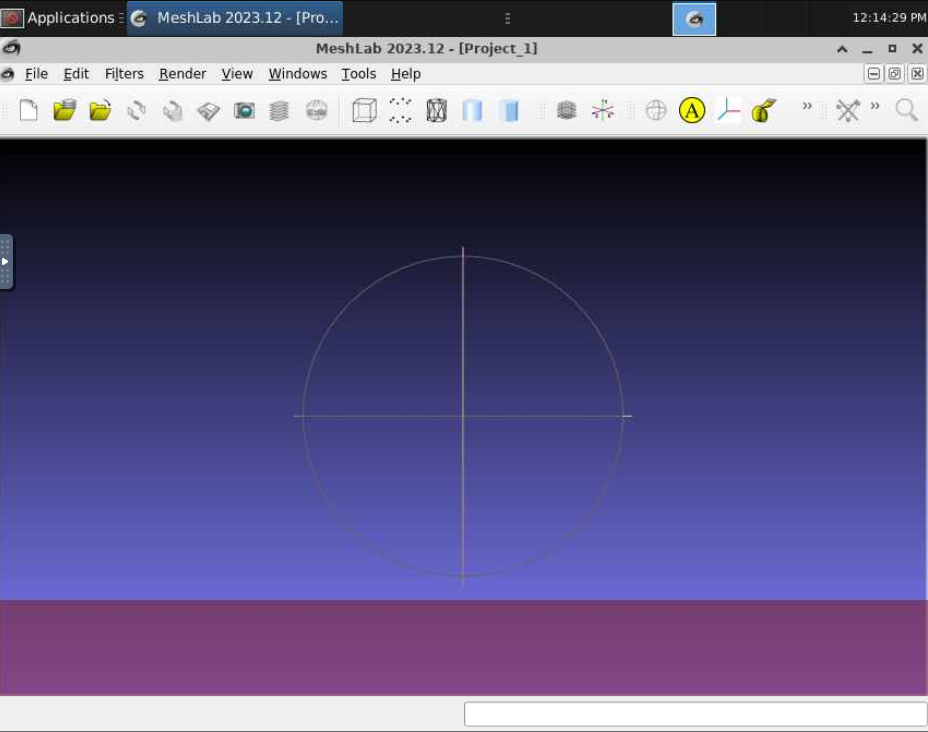Expand the first toolbar overflow chevron
This screenshot has width=928, height=732.
(807, 107)
